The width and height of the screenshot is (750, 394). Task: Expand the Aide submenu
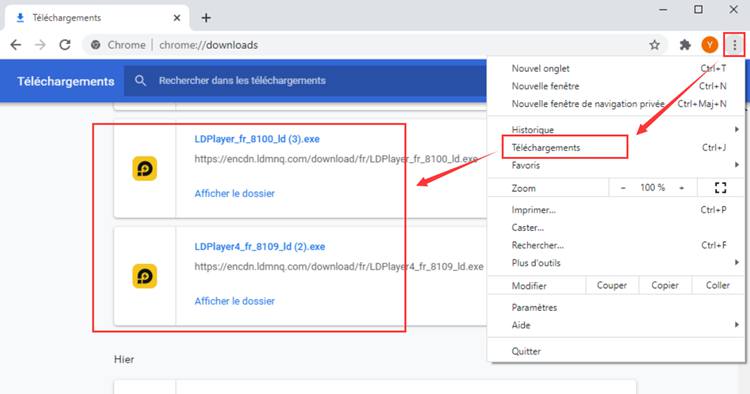[616, 325]
